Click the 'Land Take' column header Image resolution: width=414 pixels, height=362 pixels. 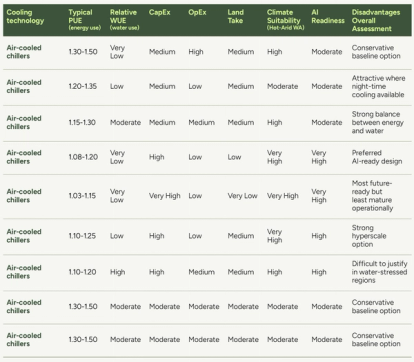click(236, 16)
